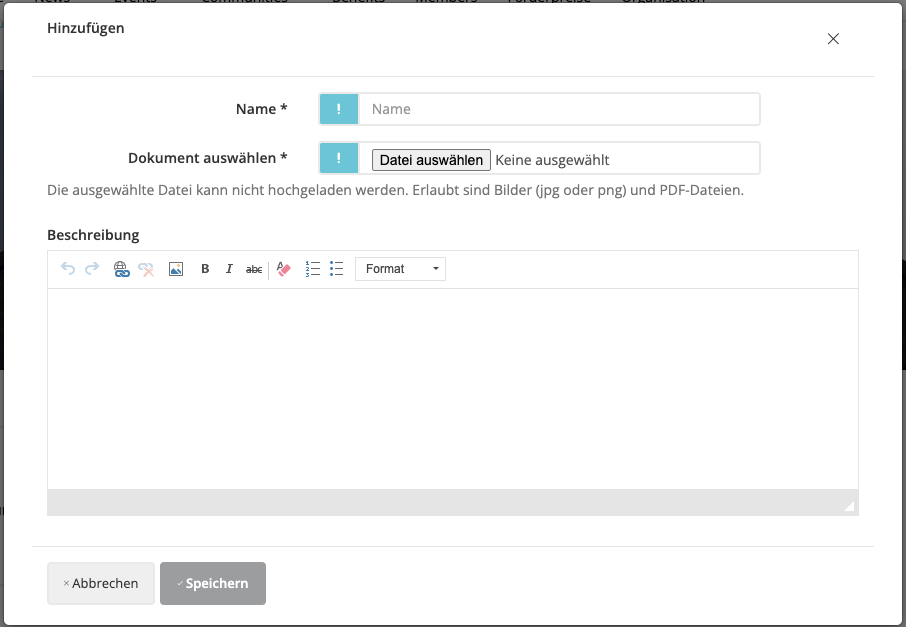The image size is (906, 627).
Task: Apply strikethrough to the description text
Action: click(254, 269)
